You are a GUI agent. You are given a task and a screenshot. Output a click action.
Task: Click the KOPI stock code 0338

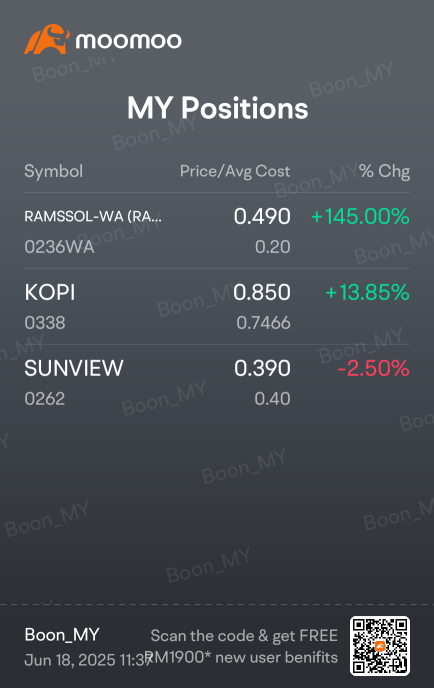click(45, 323)
